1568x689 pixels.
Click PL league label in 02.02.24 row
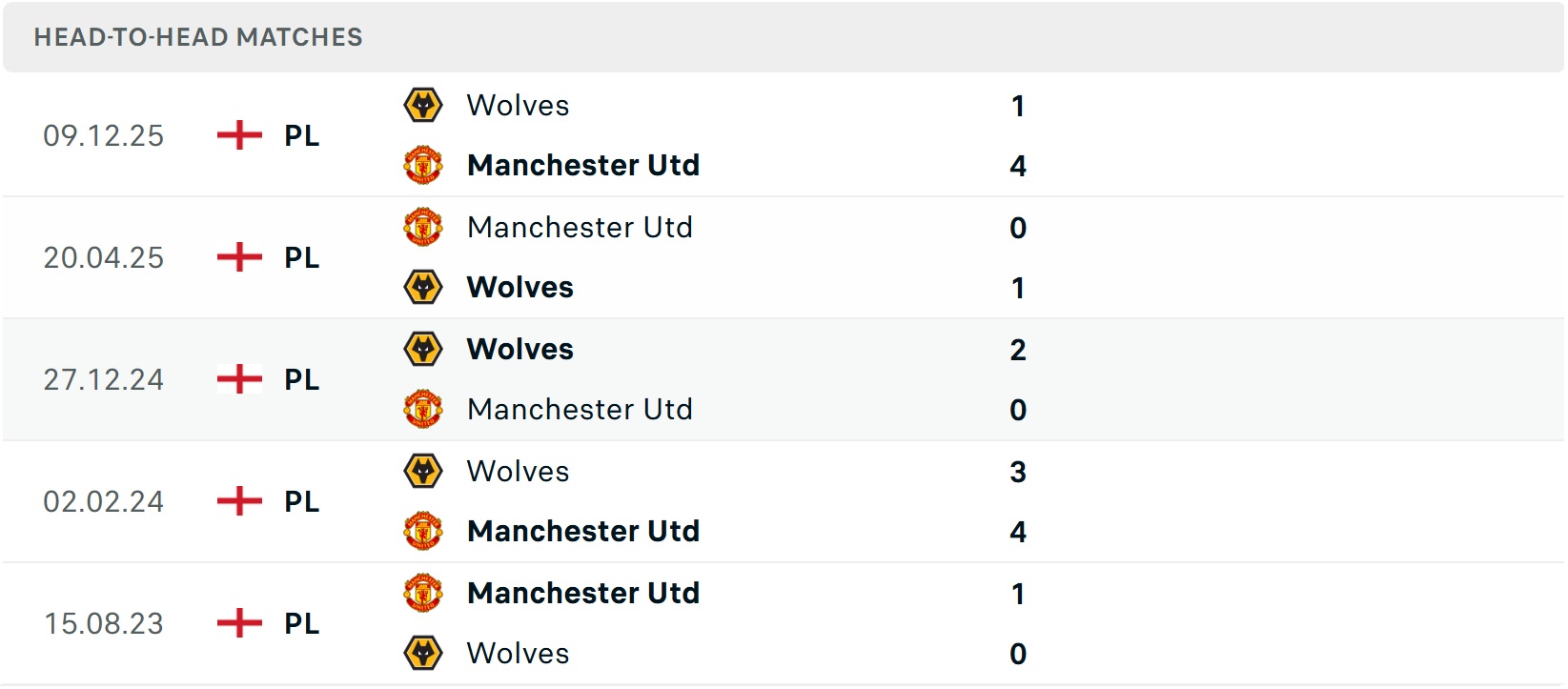(301, 501)
